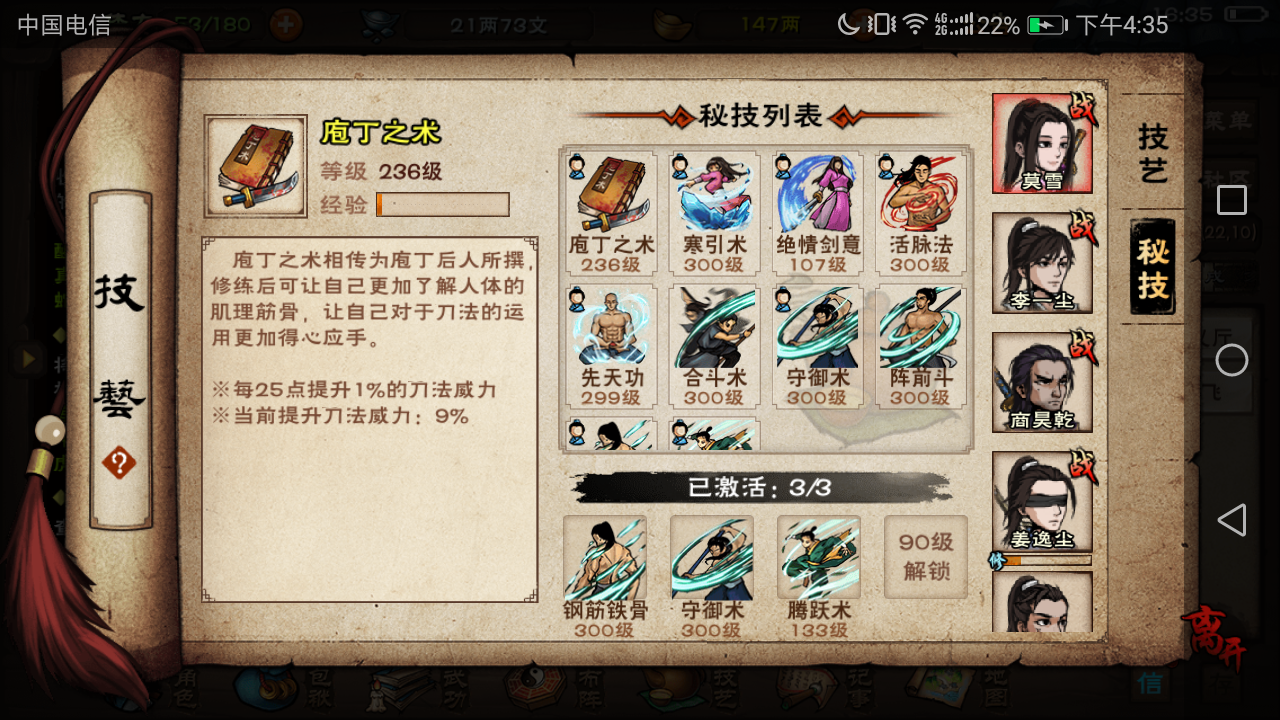
Task: Select character portrait 李一尘
Action: coord(1042,263)
